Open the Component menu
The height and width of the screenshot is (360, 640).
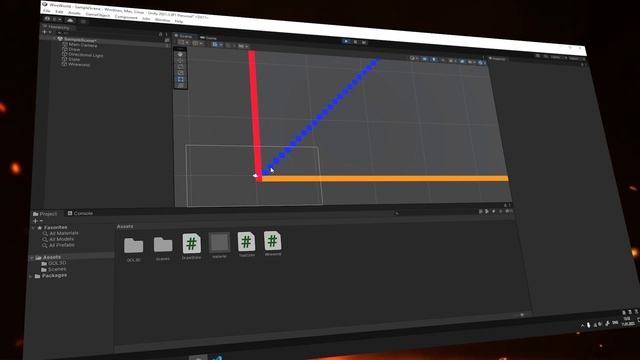[126, 17]
